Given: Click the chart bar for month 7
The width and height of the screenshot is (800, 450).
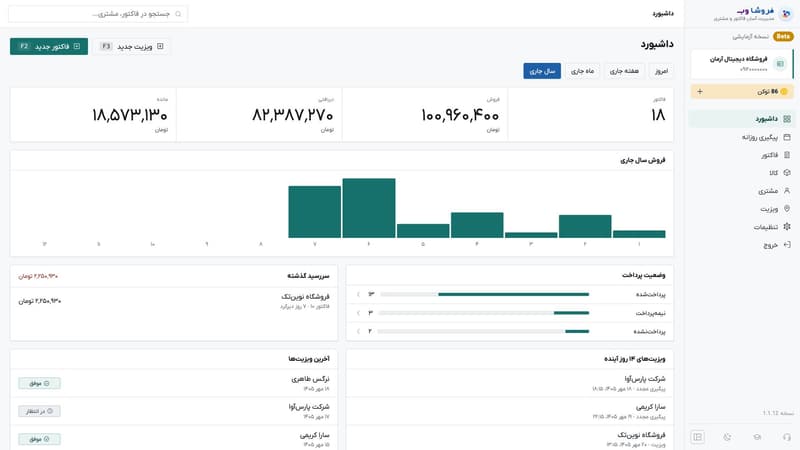Looking at the screenshot, I should tap(315, 212).
